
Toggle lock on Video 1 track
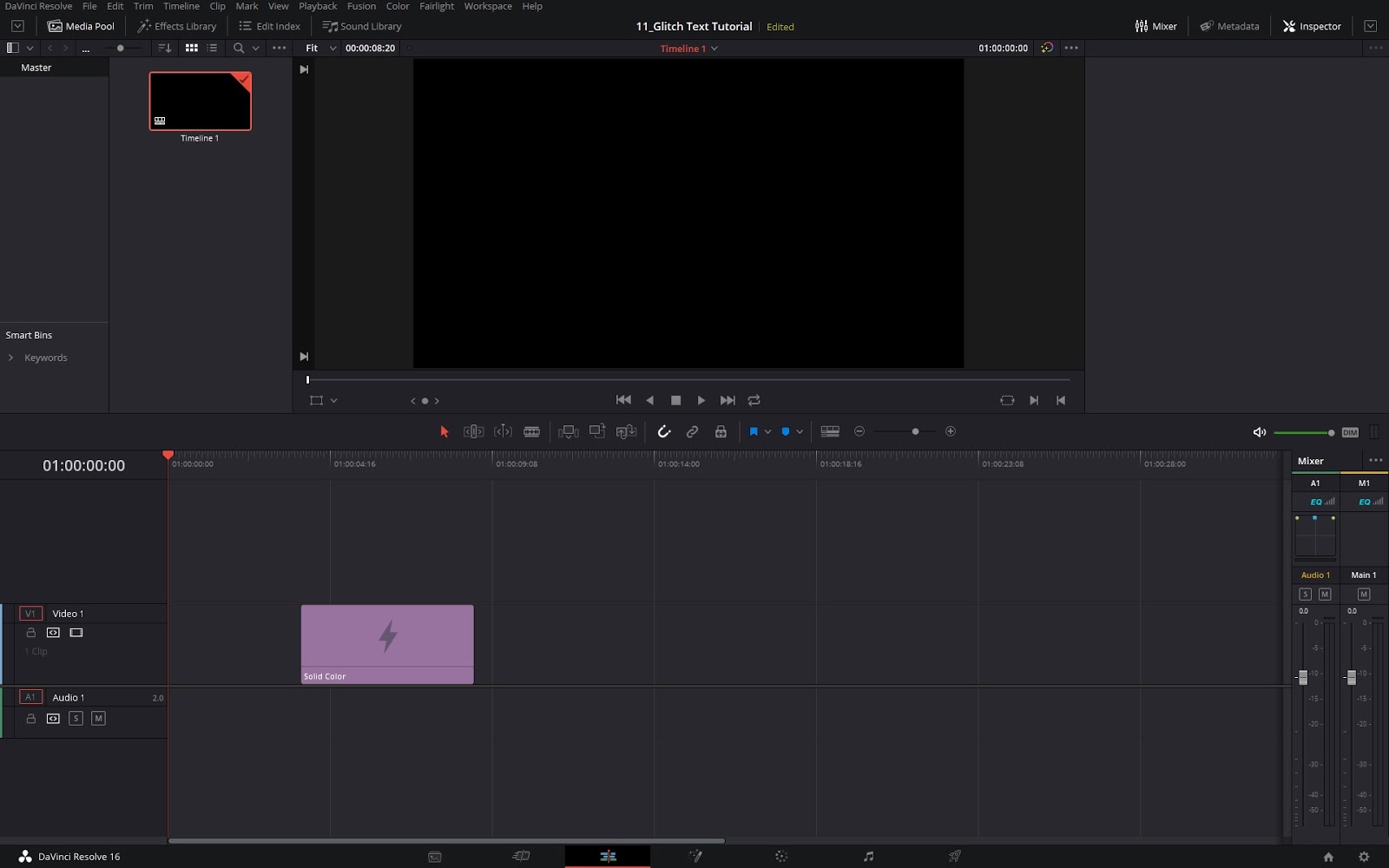(x=31, y=633)
